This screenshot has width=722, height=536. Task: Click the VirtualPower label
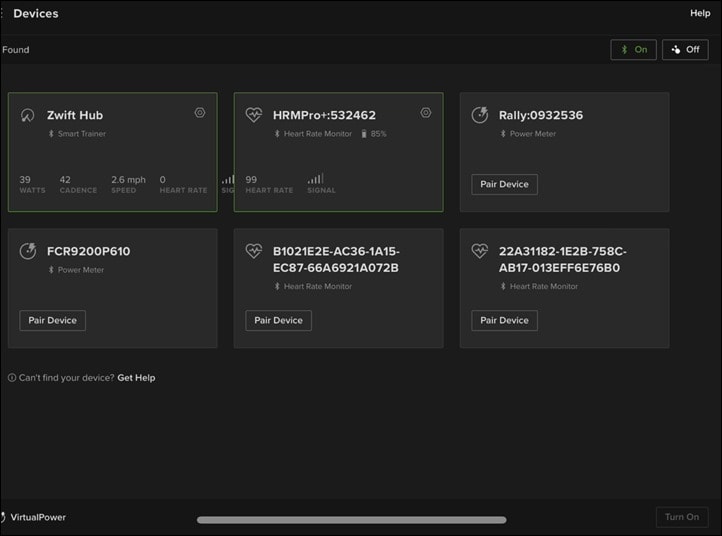38,517
